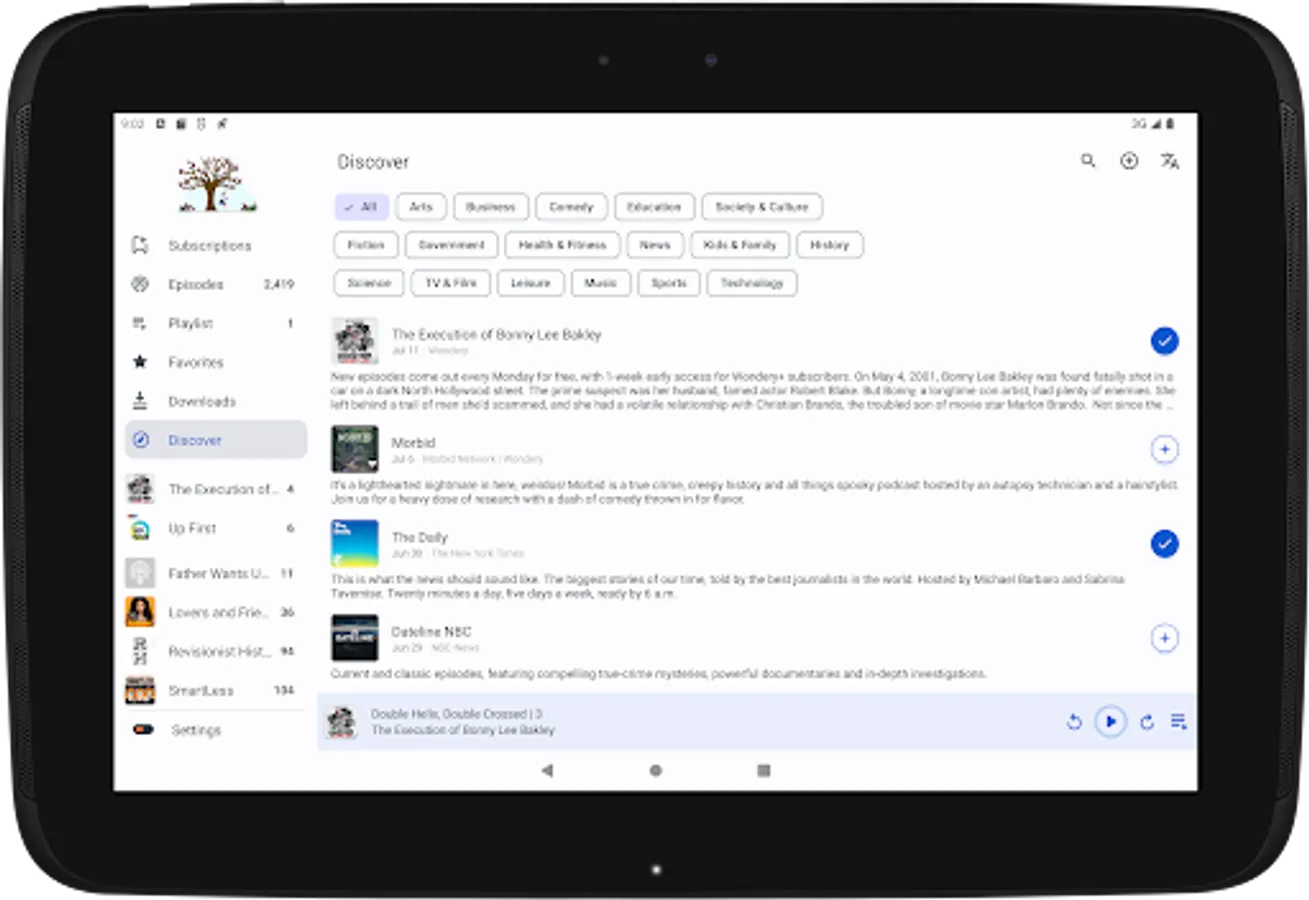Image resolution: width=1309 pixels, height=900 pixels.
Task: Open The Daily podcast artwork thumbnail
Action: pos(355,543)
